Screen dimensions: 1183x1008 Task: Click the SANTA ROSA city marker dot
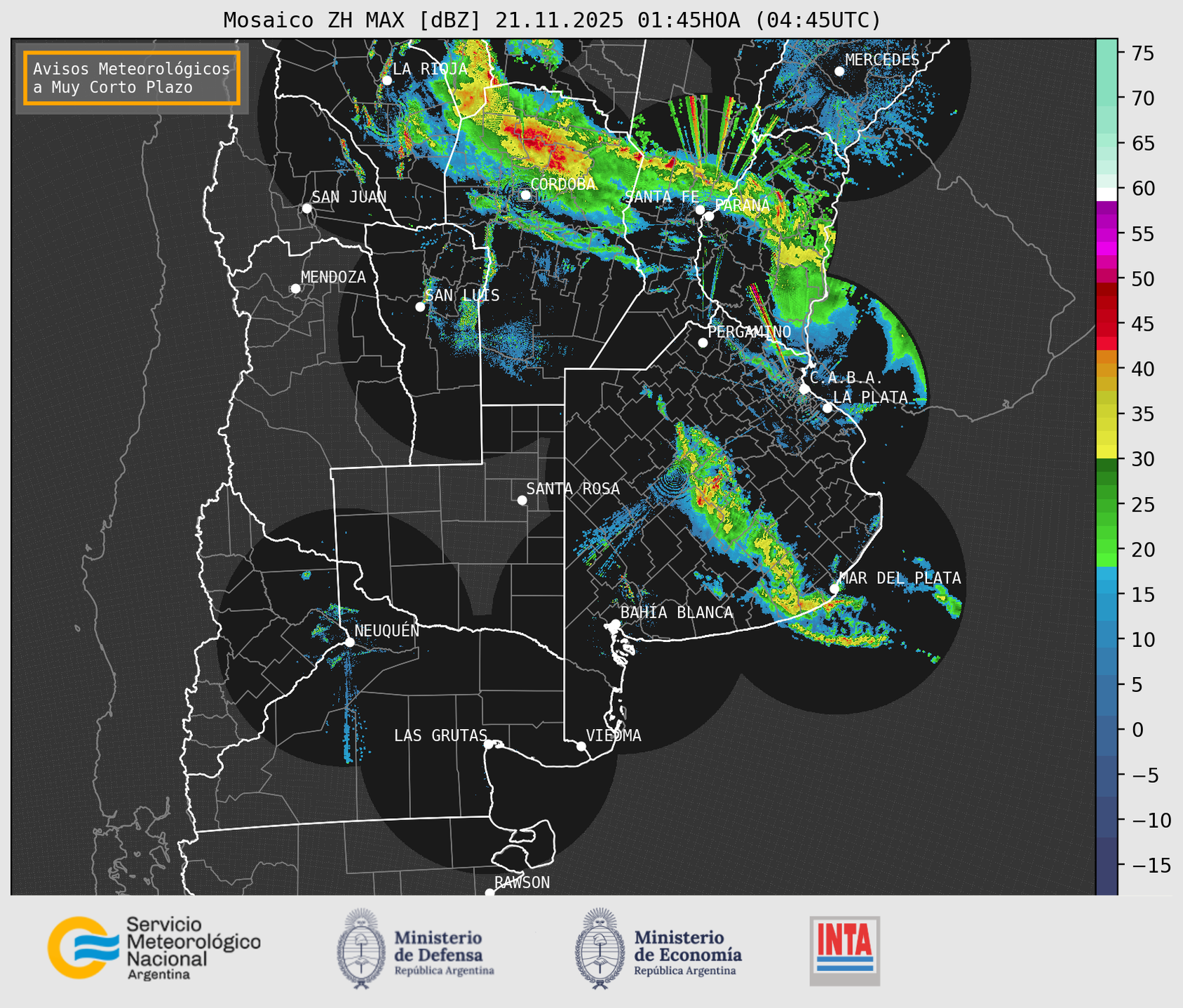[522, 500]
